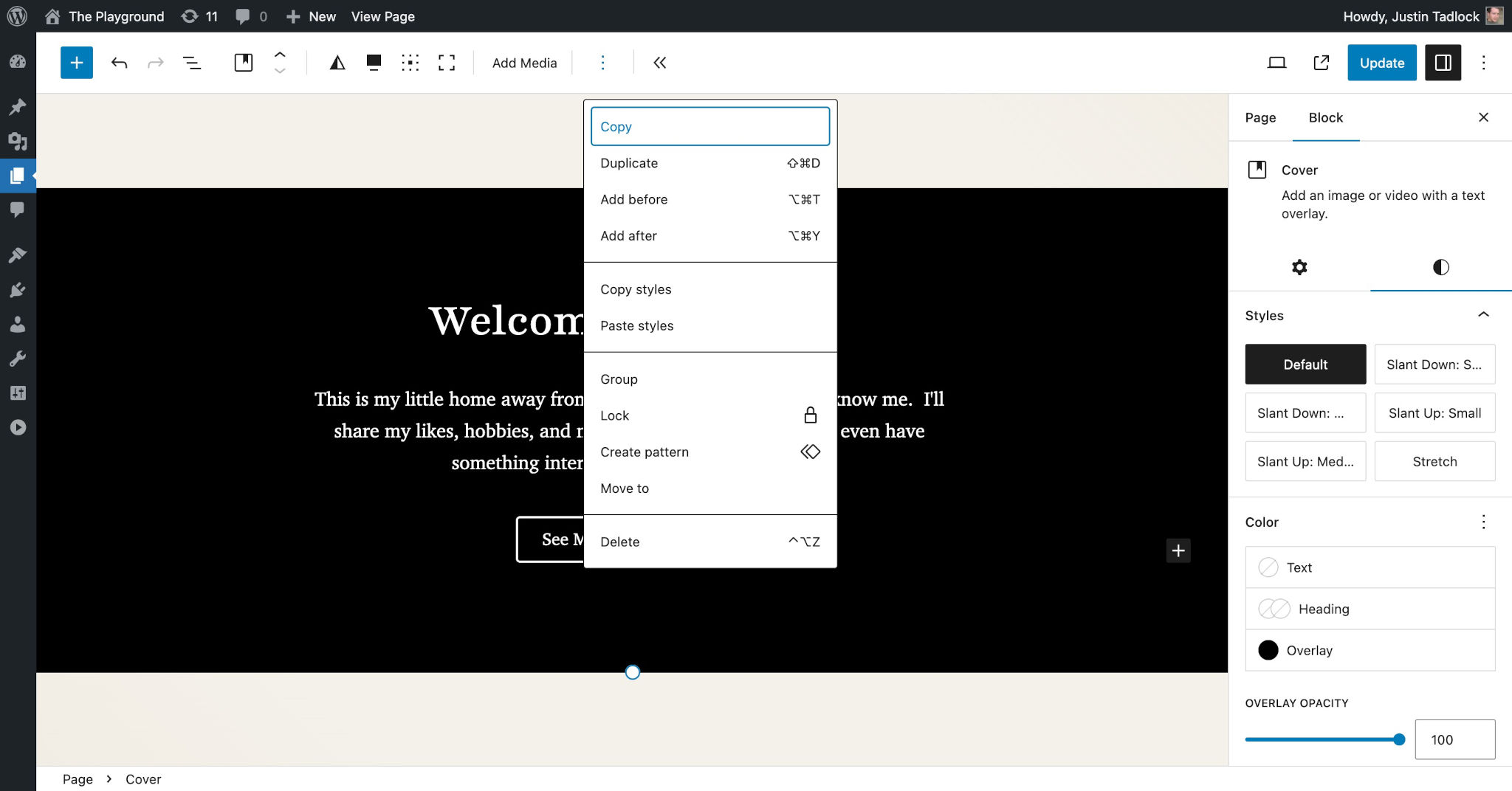Open the block options menu
Image resolution: width=1512 pixels, height=791 pixels.
tap(603, 63)
